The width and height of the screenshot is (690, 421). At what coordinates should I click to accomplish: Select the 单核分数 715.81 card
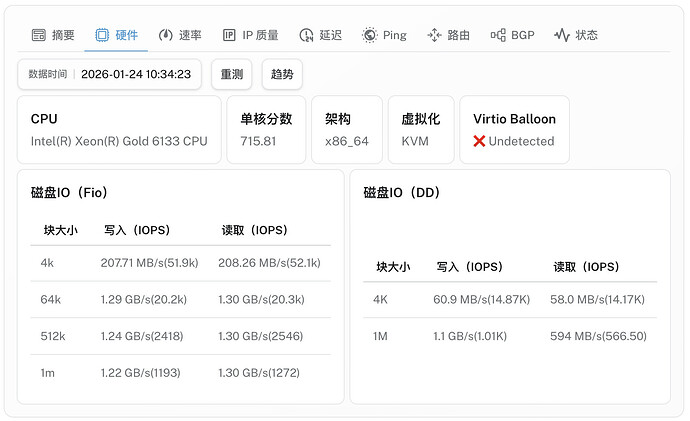pos(266,130)
